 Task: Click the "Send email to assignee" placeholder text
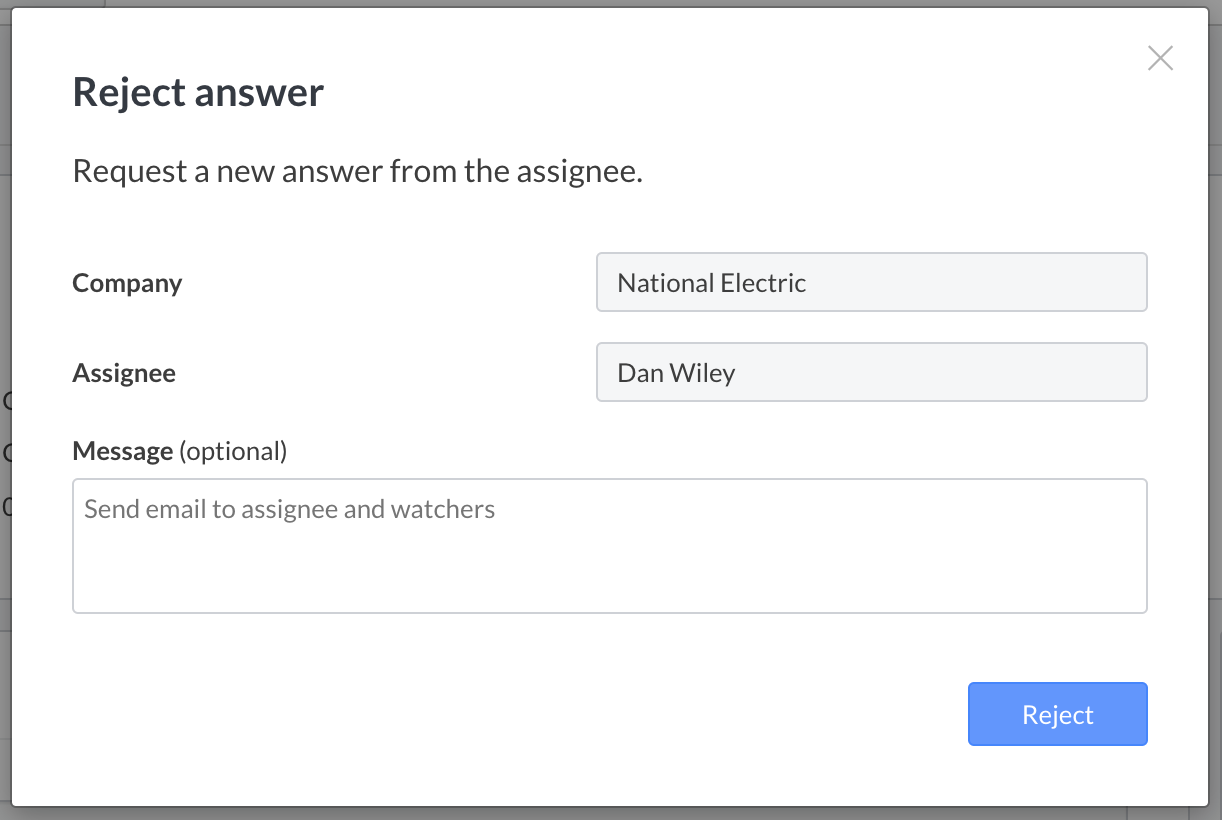289,510
